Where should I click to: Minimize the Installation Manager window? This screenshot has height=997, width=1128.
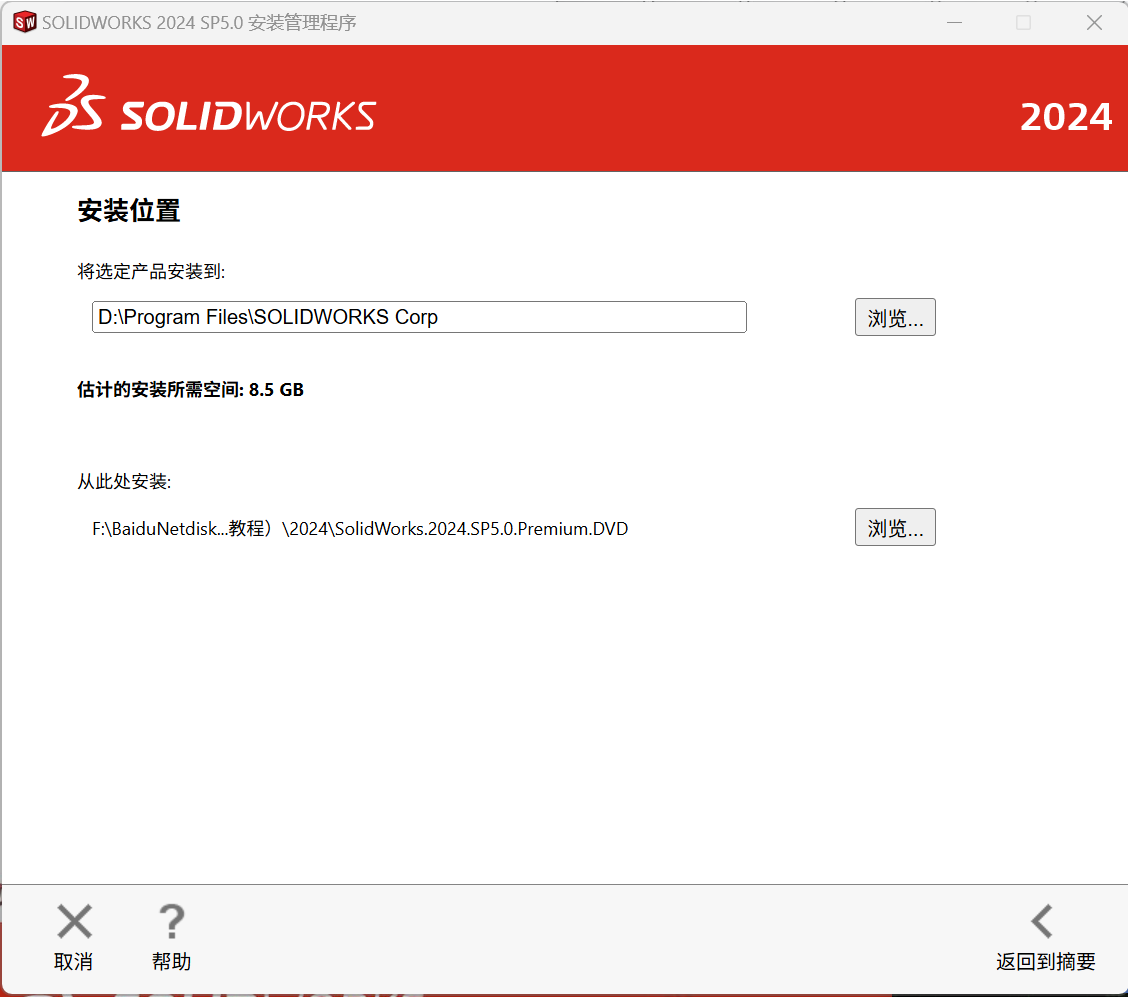[955, 23]
